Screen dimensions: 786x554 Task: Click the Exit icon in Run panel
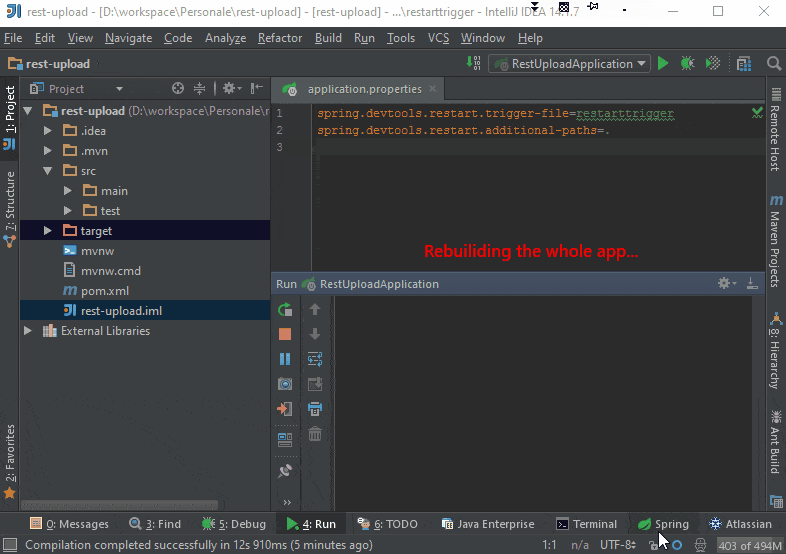285,409
